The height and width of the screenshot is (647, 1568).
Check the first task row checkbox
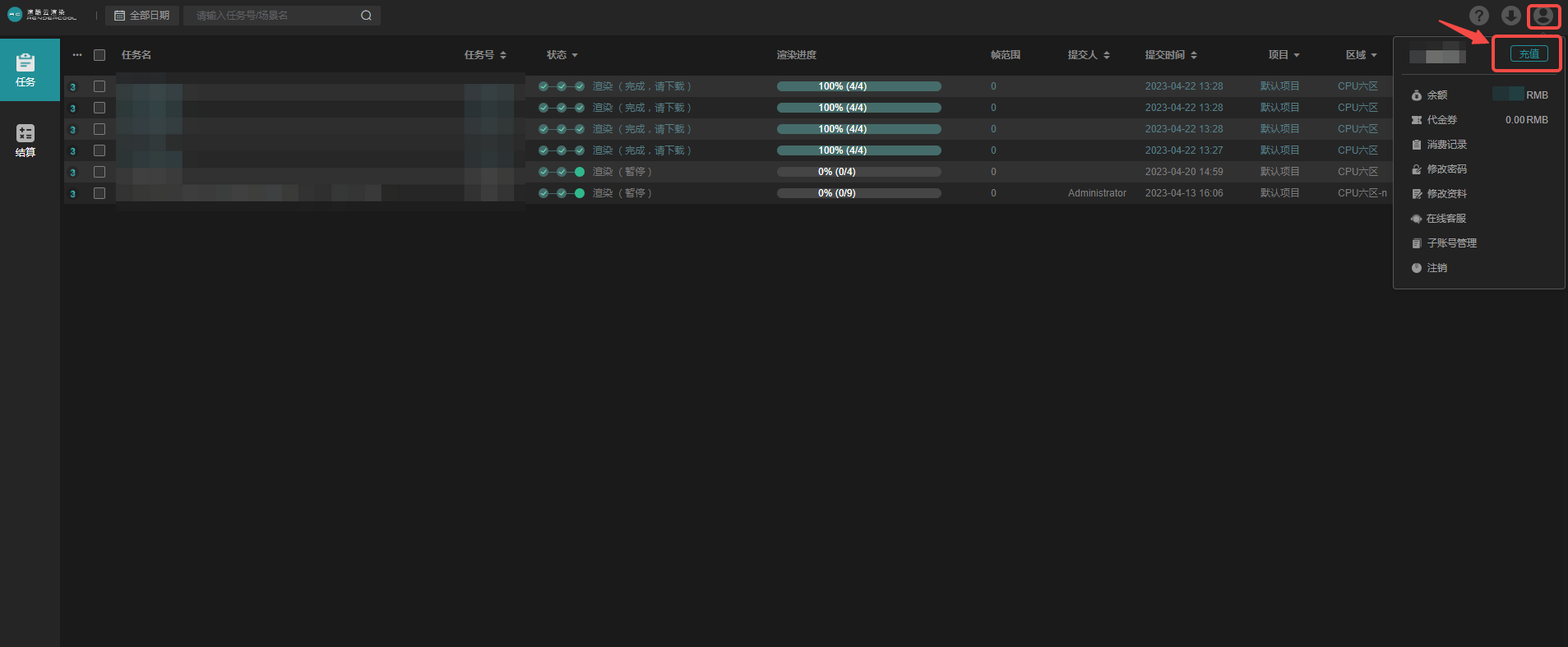[x=99, y=86]
